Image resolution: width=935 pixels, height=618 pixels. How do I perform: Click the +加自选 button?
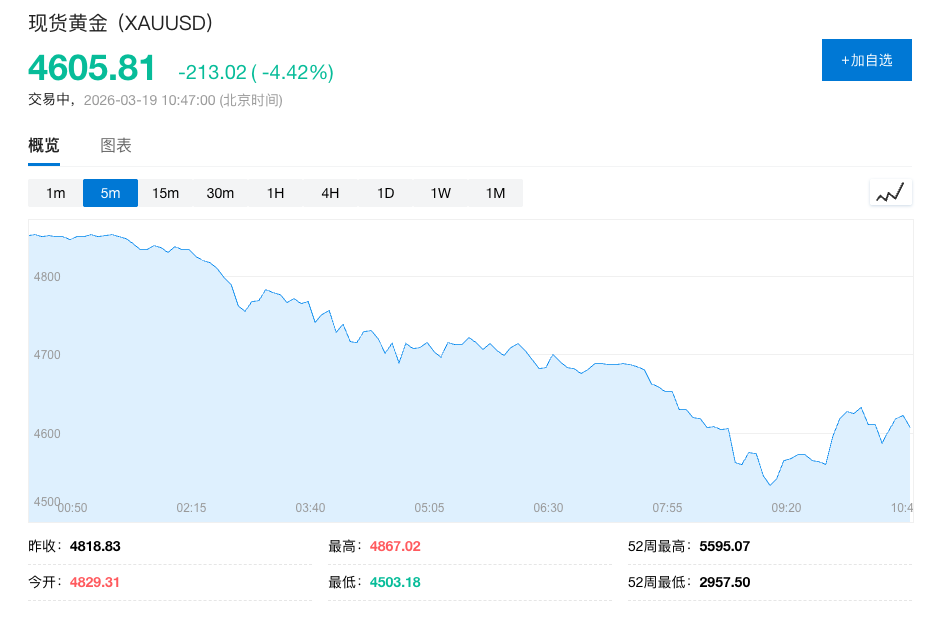[866, 60]
